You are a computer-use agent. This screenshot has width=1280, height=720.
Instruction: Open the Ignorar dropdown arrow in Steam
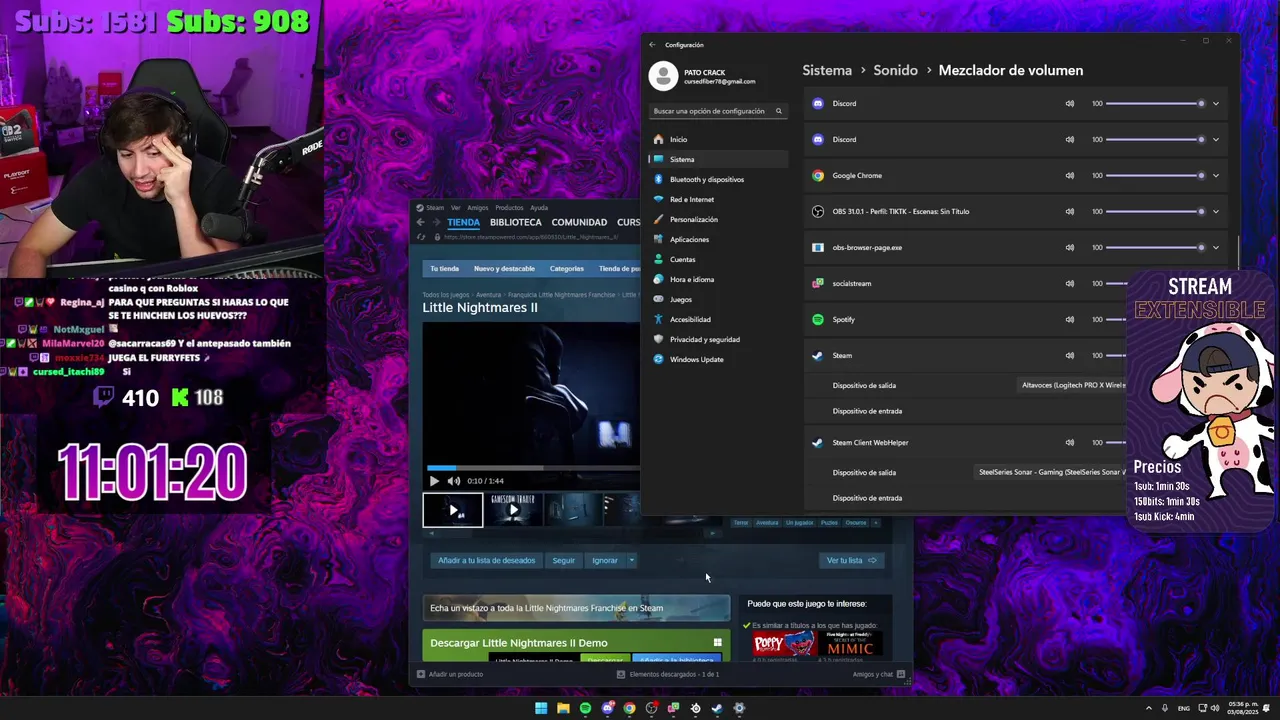631,560
